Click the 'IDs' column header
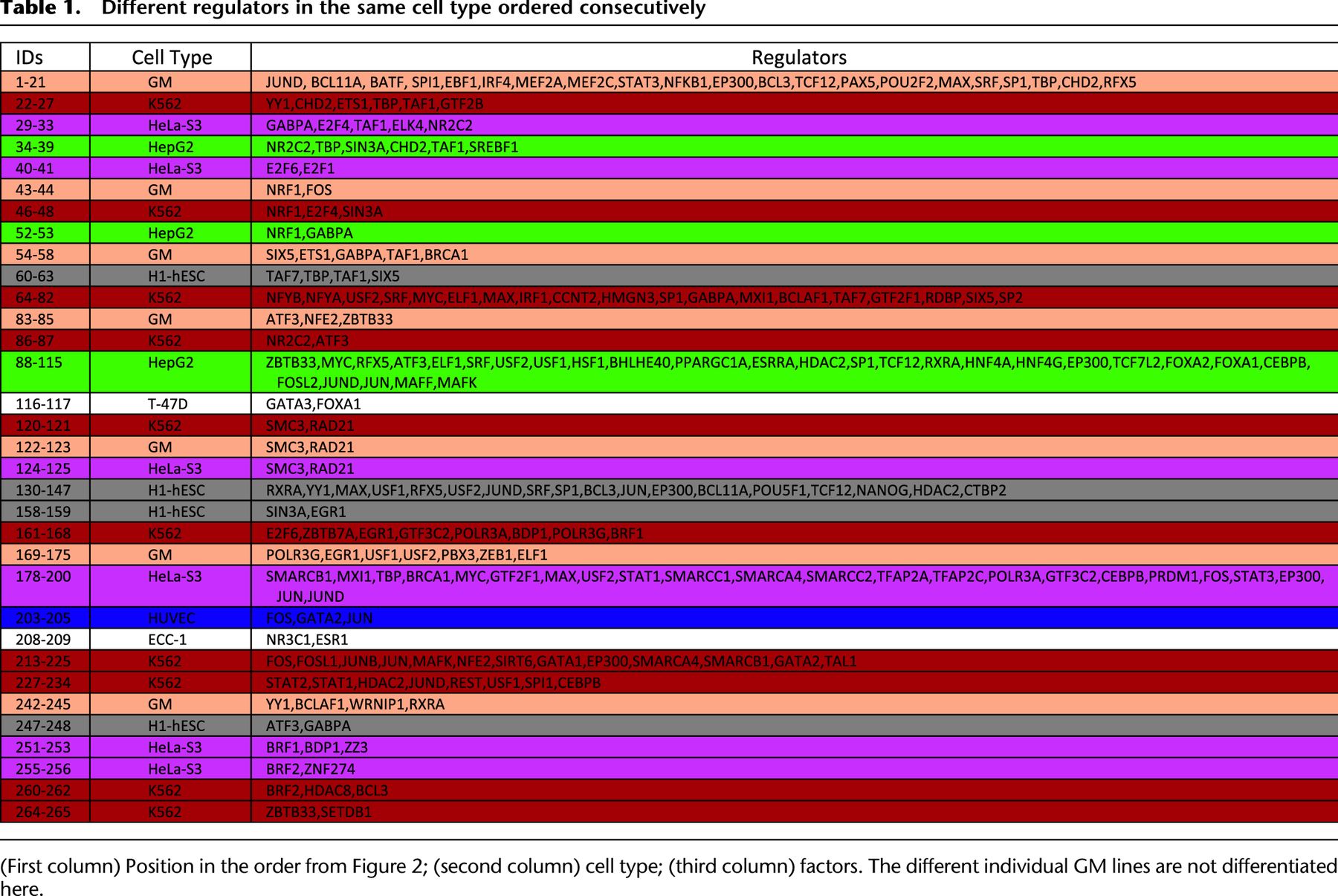Image resolution: width=1338 pixels, height=896 pixels. tap(30, 57)
